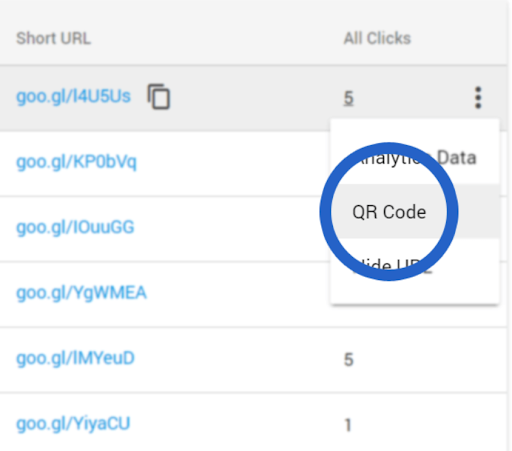This screenshot has height=451, width=512.
Task: Select click count 1 in goo.gl/YiyaCU row
Action: (348, 425)
